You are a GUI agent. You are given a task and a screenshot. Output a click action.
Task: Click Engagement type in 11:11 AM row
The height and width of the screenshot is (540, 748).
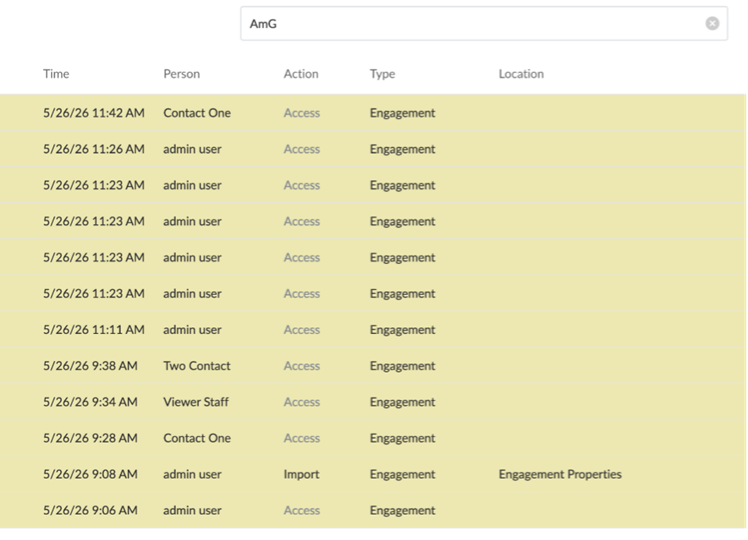(402, 330)
